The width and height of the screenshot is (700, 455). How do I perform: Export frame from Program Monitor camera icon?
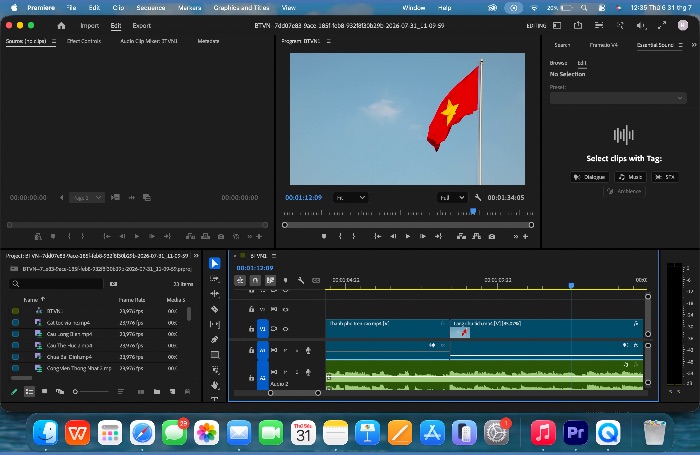point(492,236)
